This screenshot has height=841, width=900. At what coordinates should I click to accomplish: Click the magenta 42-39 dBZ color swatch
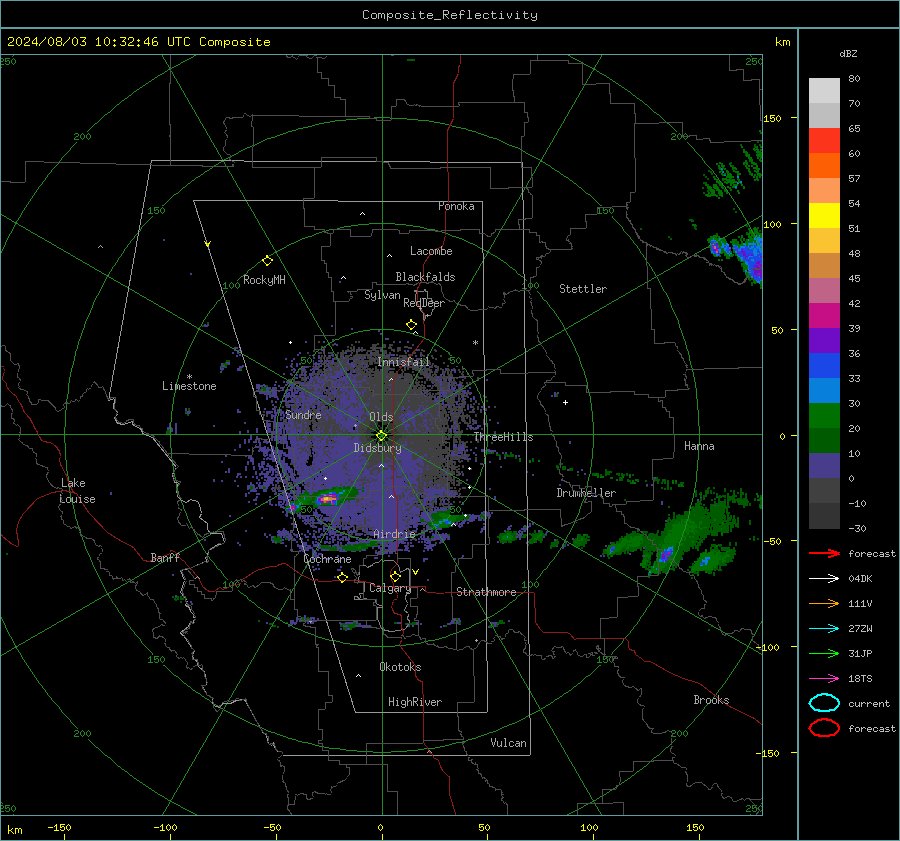pyautogui.click(x=824, y=316)
